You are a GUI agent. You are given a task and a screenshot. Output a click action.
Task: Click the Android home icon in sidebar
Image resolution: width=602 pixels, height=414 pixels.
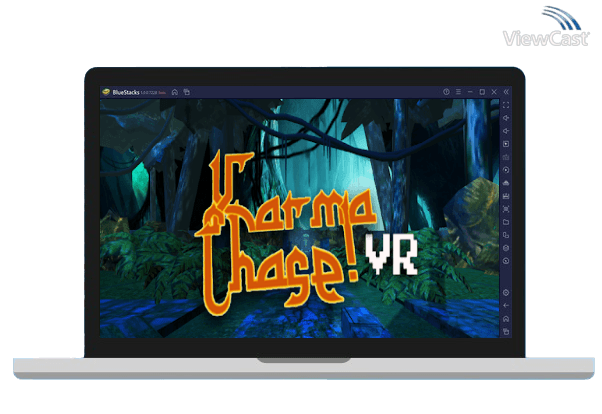pos(506,319)
